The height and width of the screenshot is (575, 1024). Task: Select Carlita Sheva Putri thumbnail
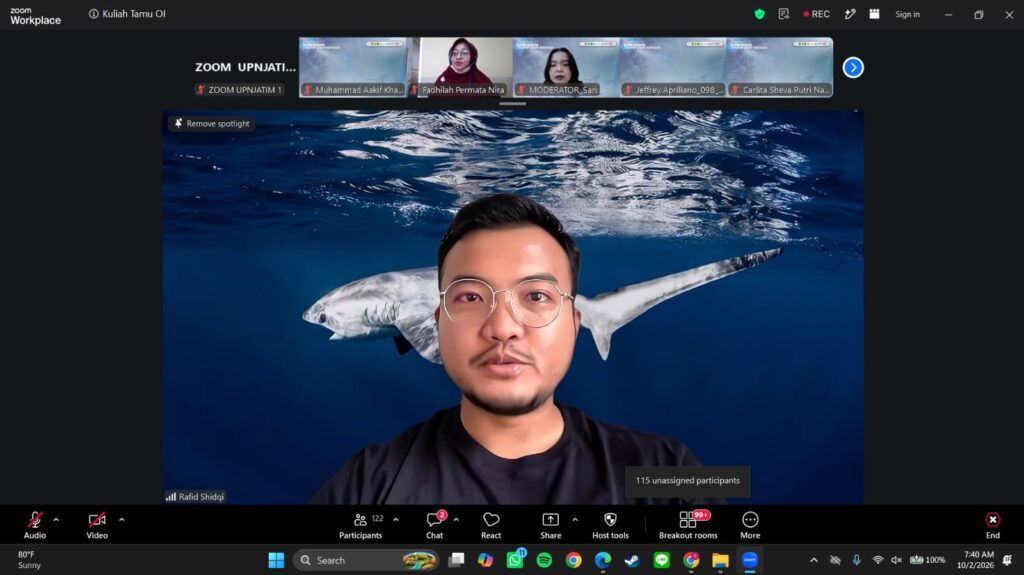[x=779, y=67]
